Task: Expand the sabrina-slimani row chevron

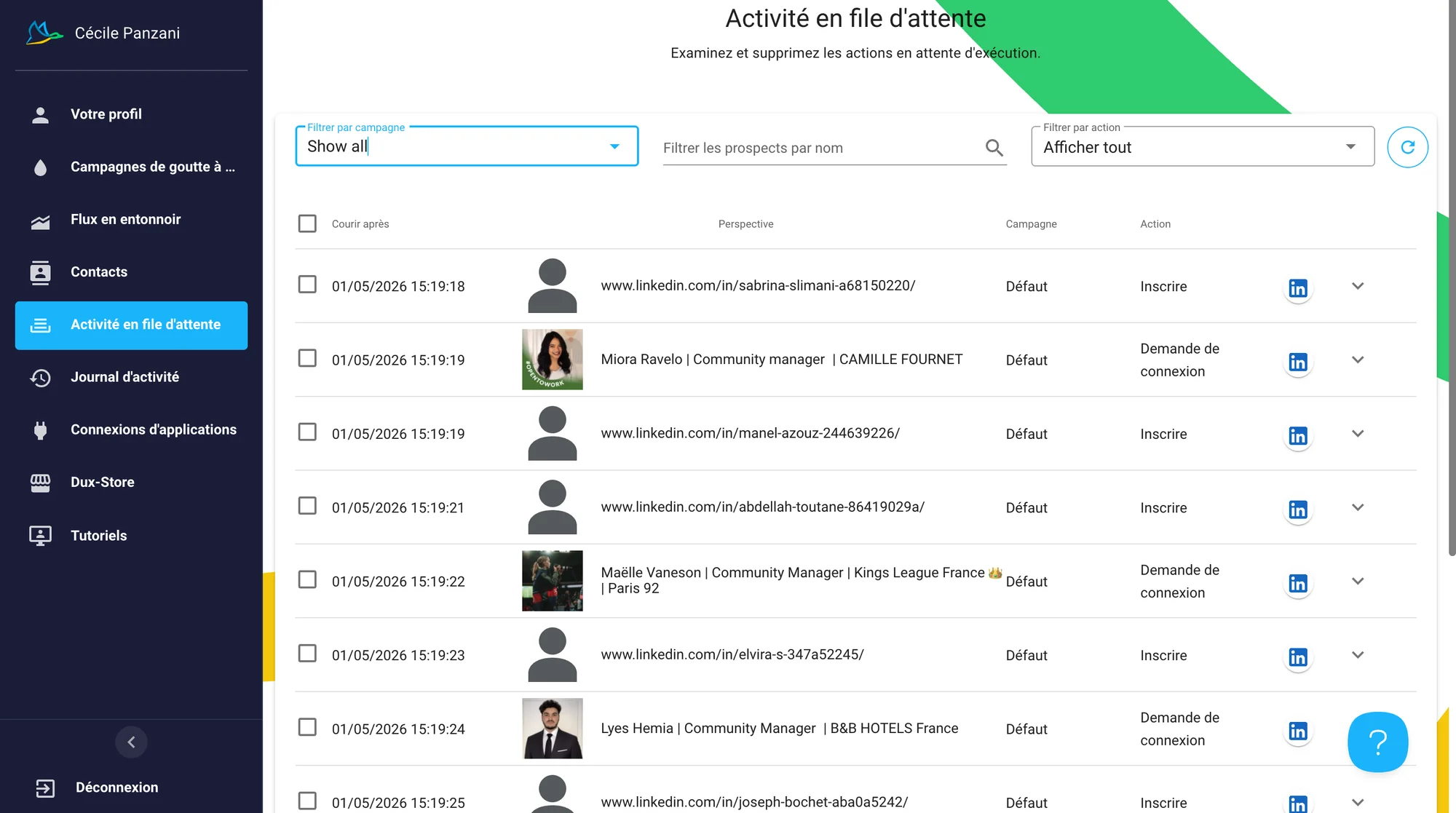Action: (x=1358, y=286)
